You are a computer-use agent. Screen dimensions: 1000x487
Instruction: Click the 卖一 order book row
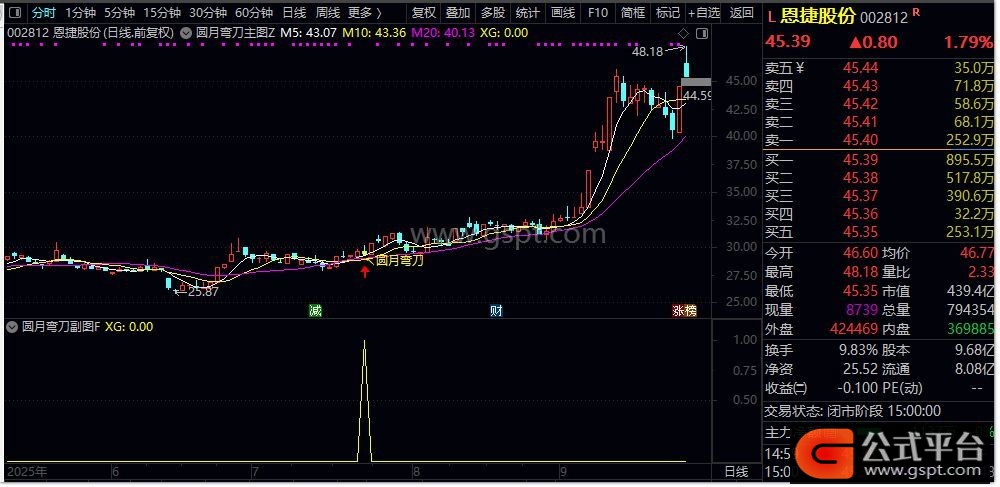(x=879, y=140)
